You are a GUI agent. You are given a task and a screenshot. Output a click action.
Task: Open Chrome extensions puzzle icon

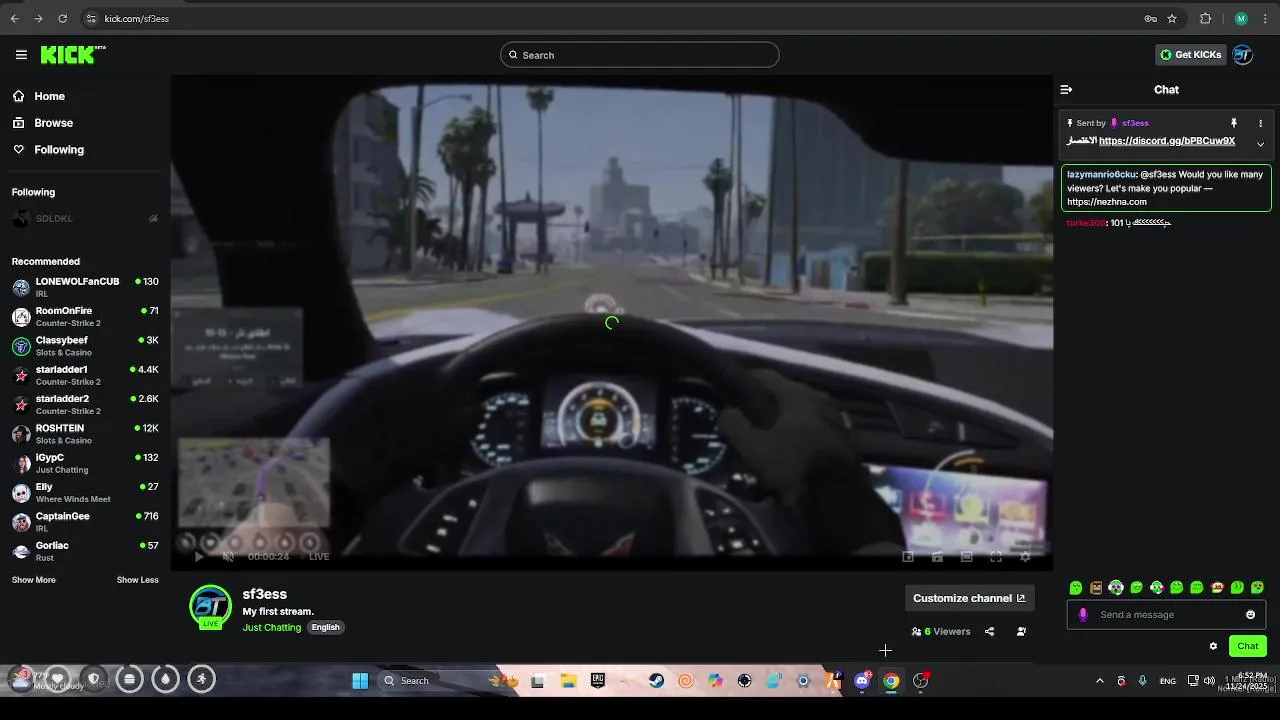tap(1205, 18)
